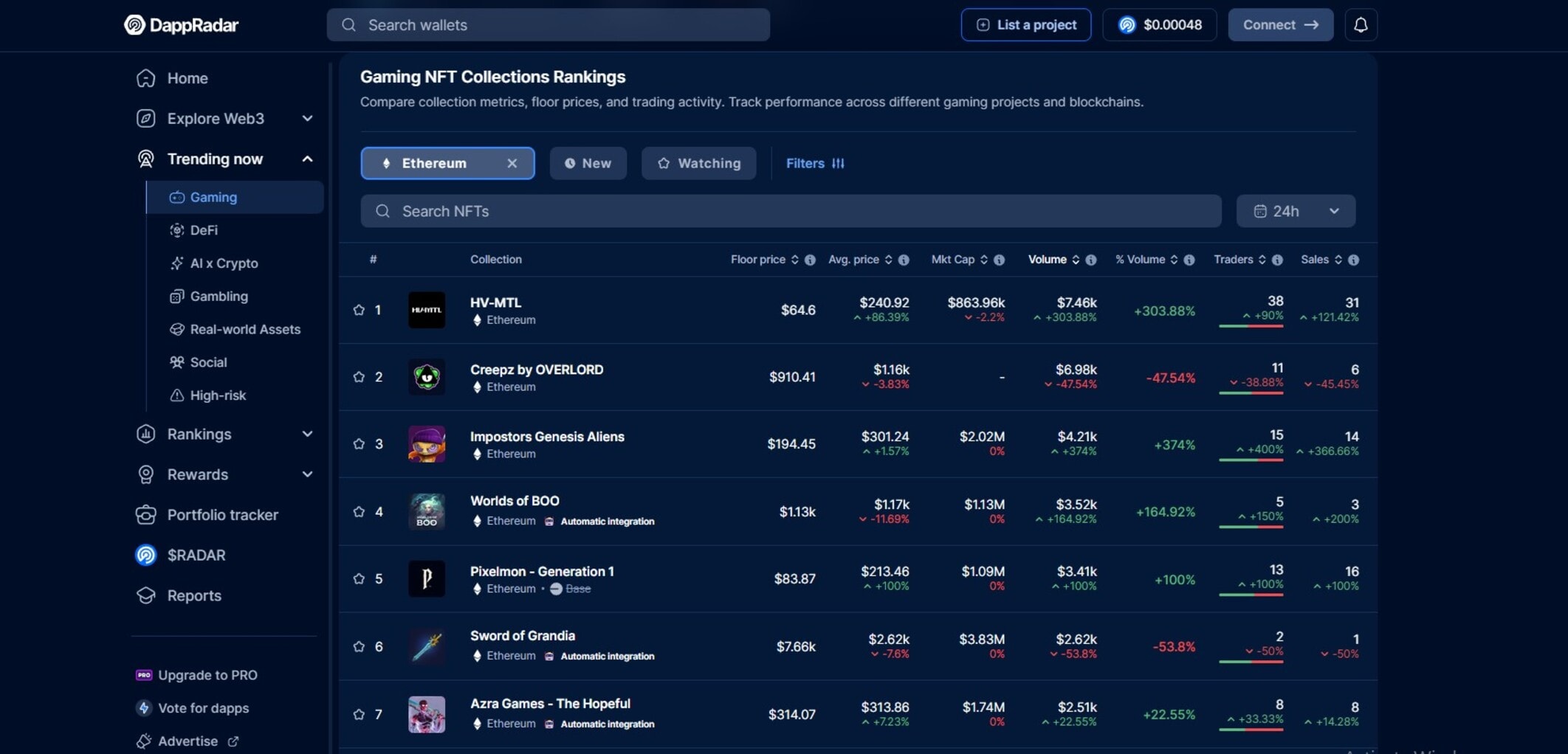Click the Portfolio tracker sidebar icon
The image size is (1568, 754).
pos(146,515)
